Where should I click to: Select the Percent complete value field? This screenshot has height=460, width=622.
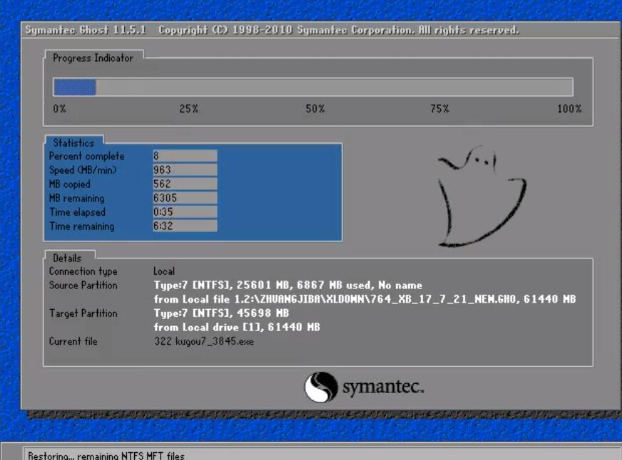pos(184,156)
